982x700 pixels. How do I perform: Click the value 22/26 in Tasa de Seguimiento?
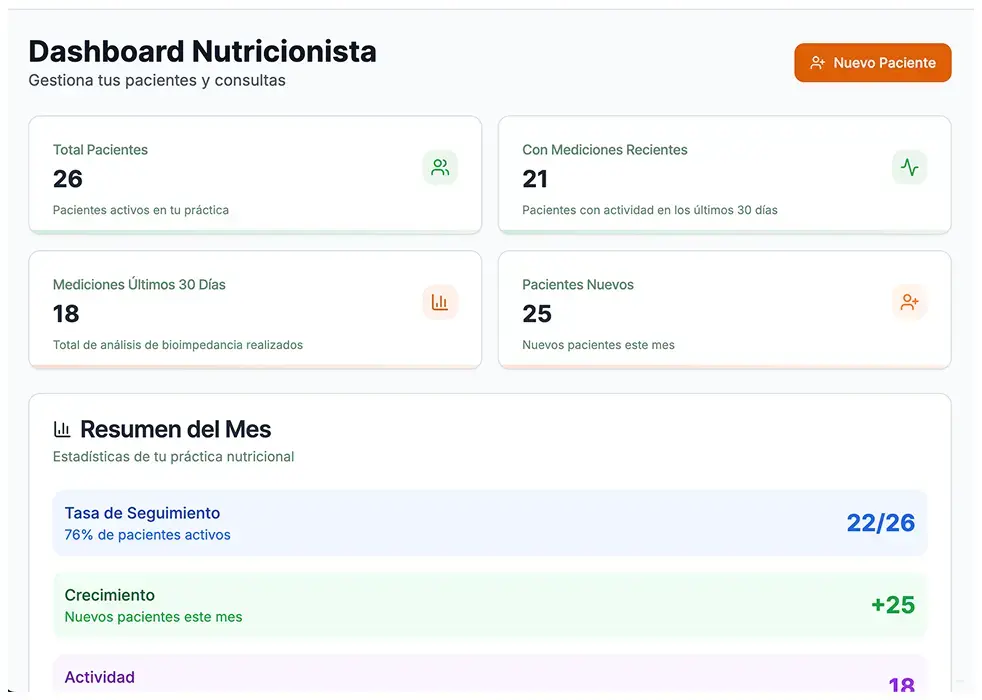[879, 522]
